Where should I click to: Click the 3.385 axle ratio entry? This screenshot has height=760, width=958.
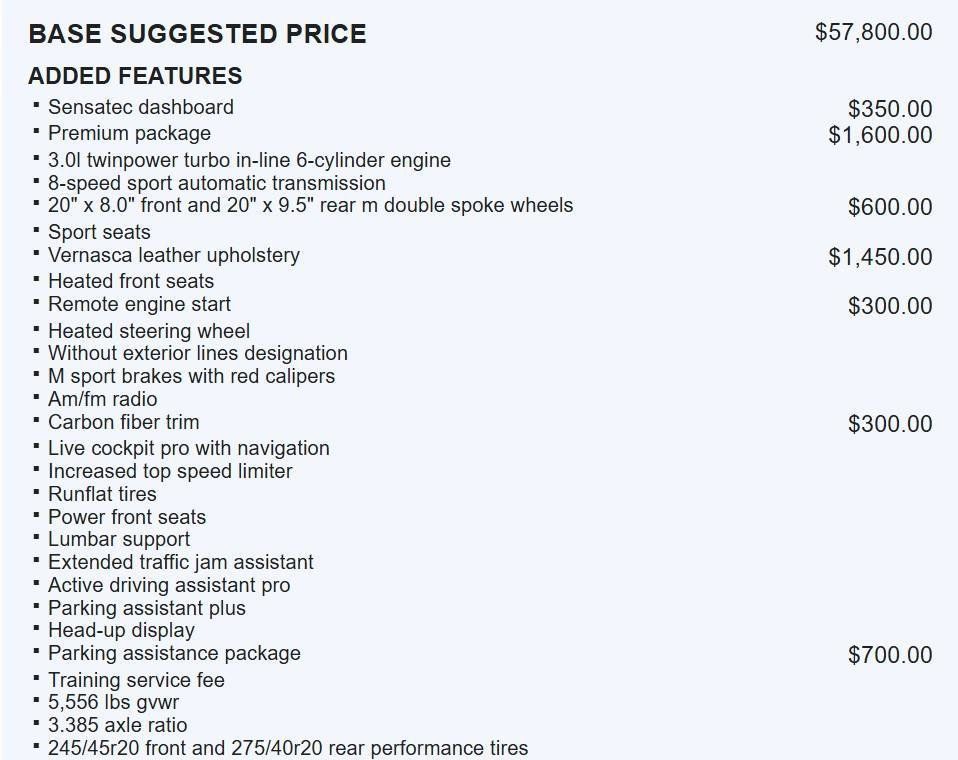pos(117,725)
